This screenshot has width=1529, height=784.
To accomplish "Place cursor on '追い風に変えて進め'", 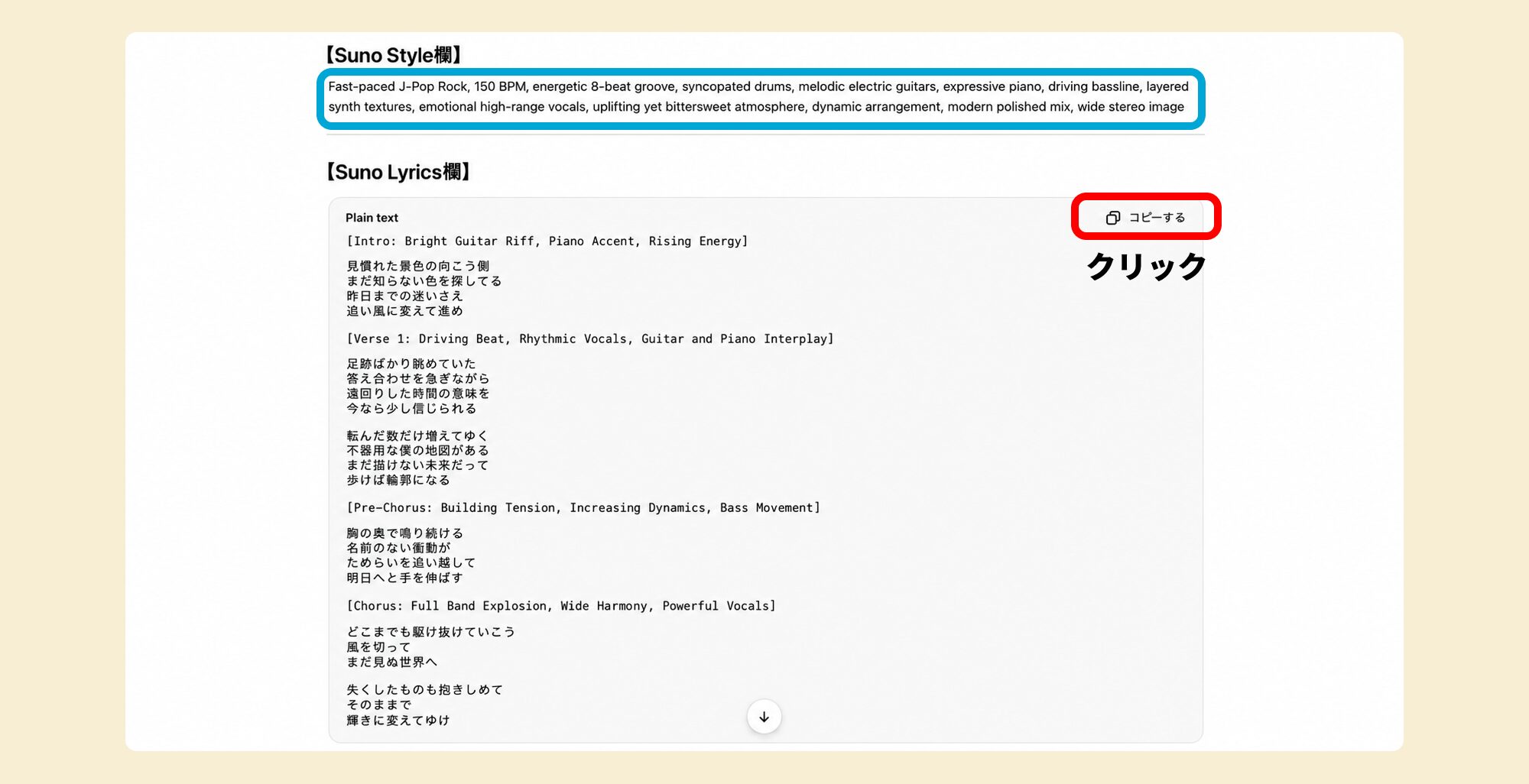I will point(405,311).
